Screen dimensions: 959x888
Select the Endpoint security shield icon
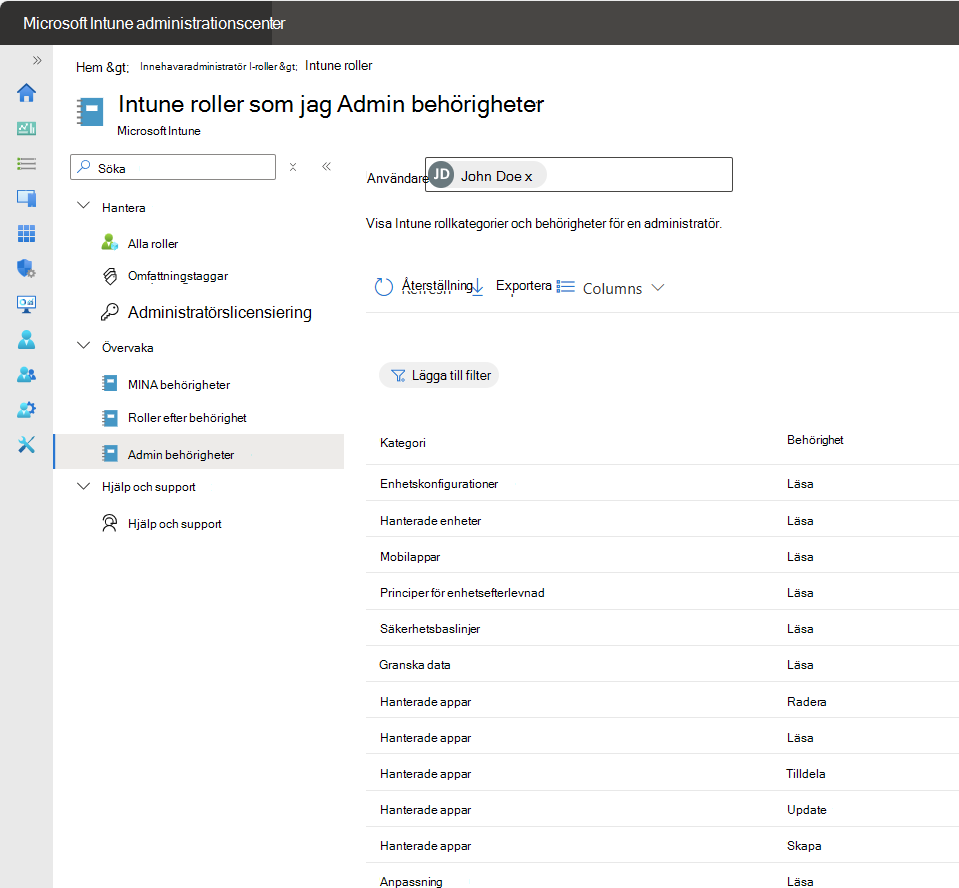(26, 268)
